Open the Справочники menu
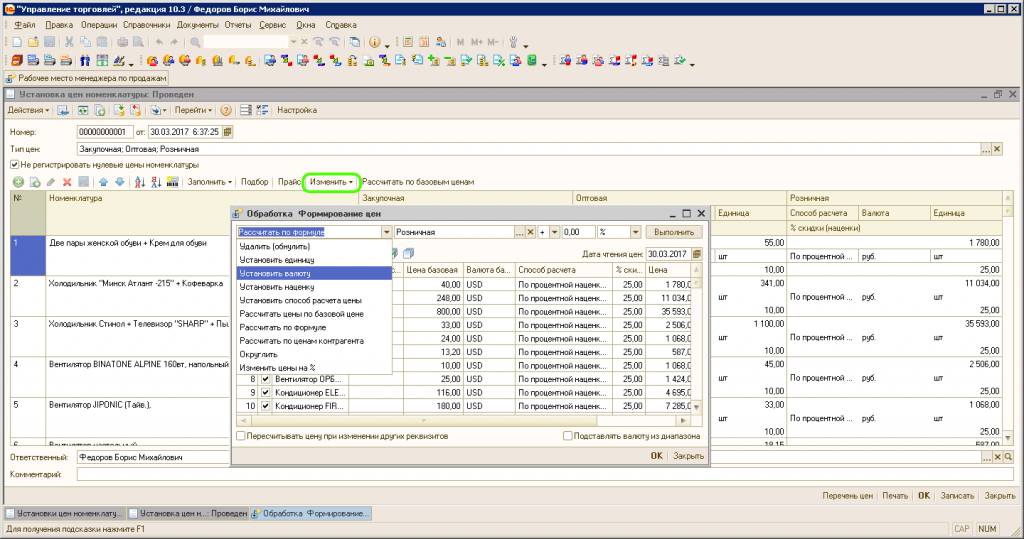Screen dimensions: 1024x539 (x=146, y=25)
